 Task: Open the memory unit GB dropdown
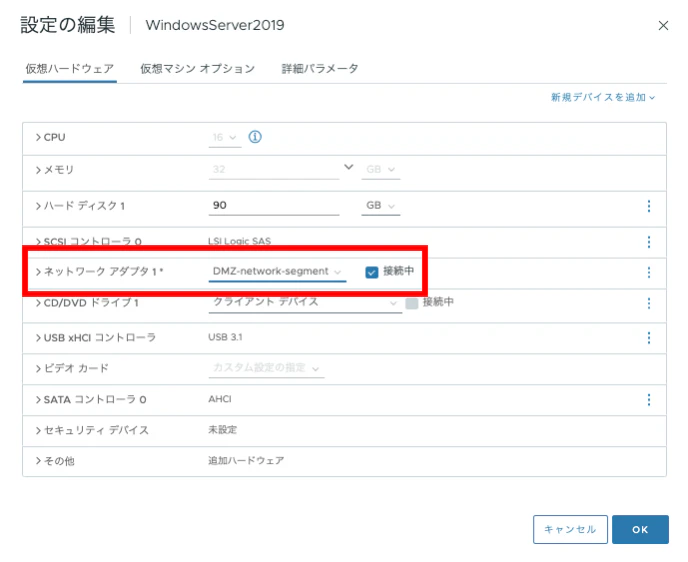380,169
